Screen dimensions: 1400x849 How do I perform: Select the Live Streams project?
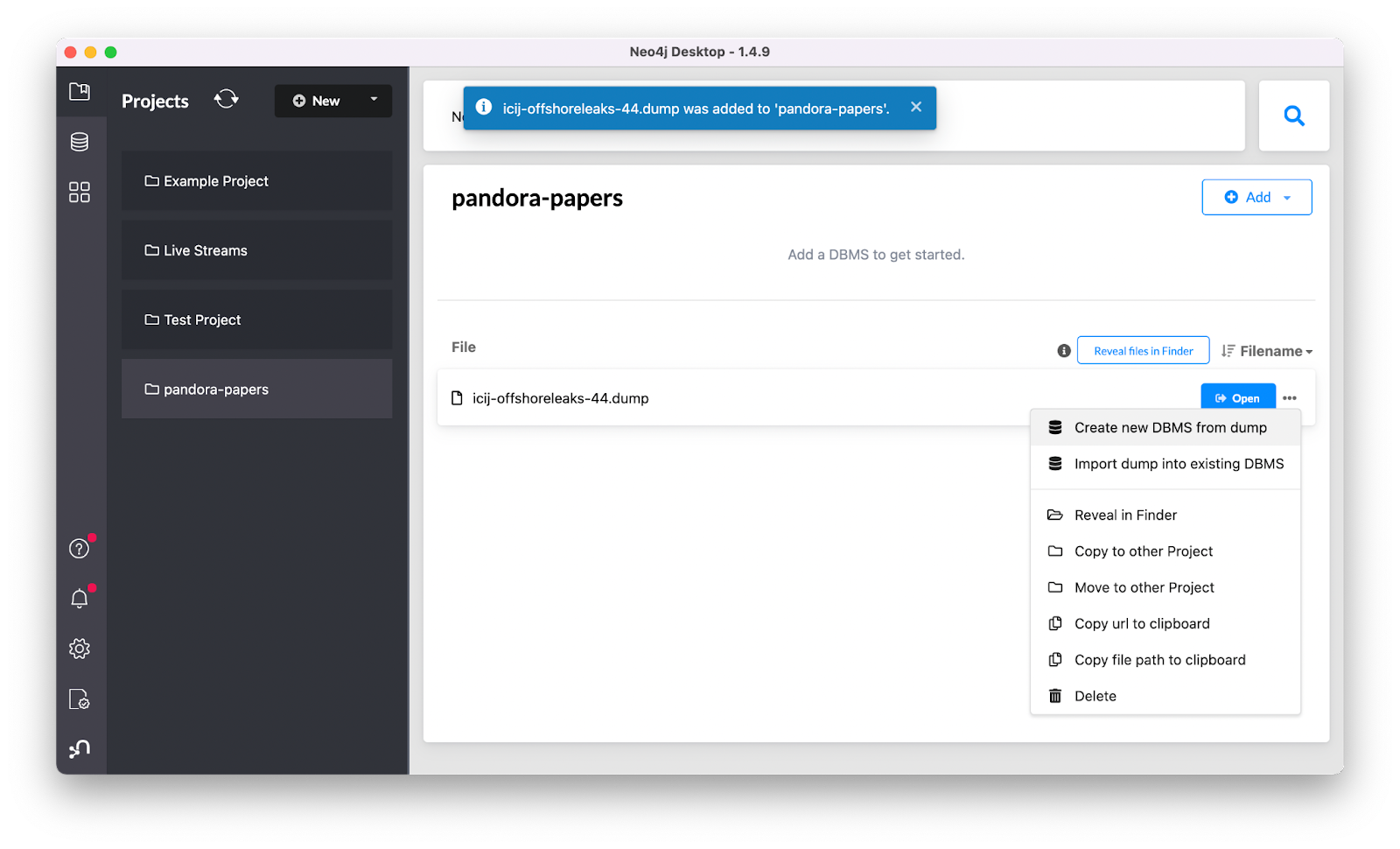[x=256, y=250]
